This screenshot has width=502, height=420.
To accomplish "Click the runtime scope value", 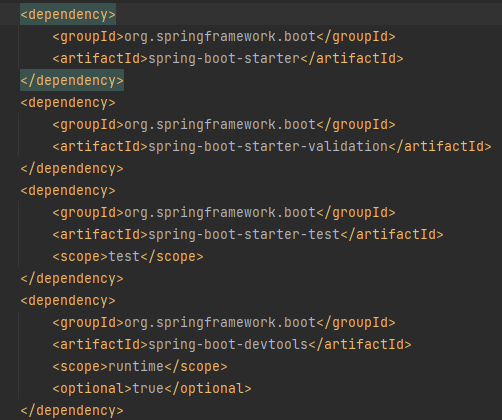I will tap(136, 367).
